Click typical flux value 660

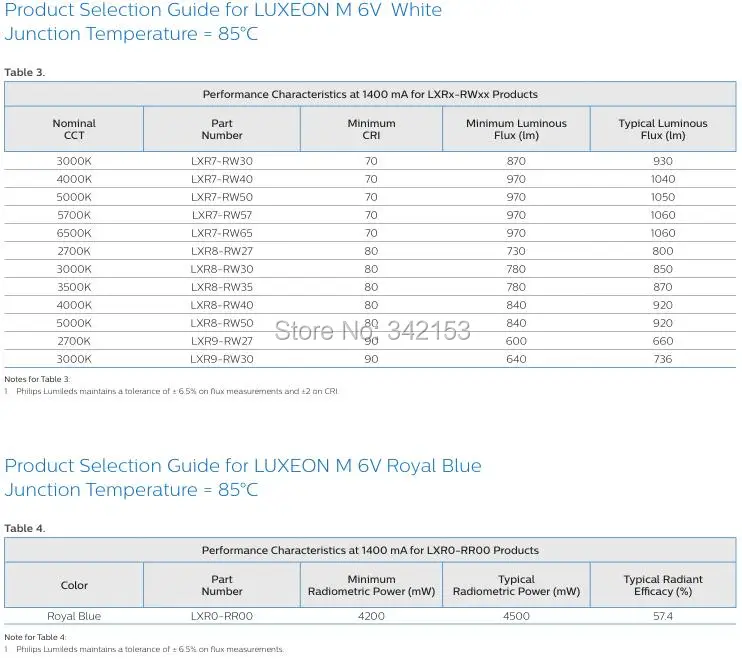[663, 341]
